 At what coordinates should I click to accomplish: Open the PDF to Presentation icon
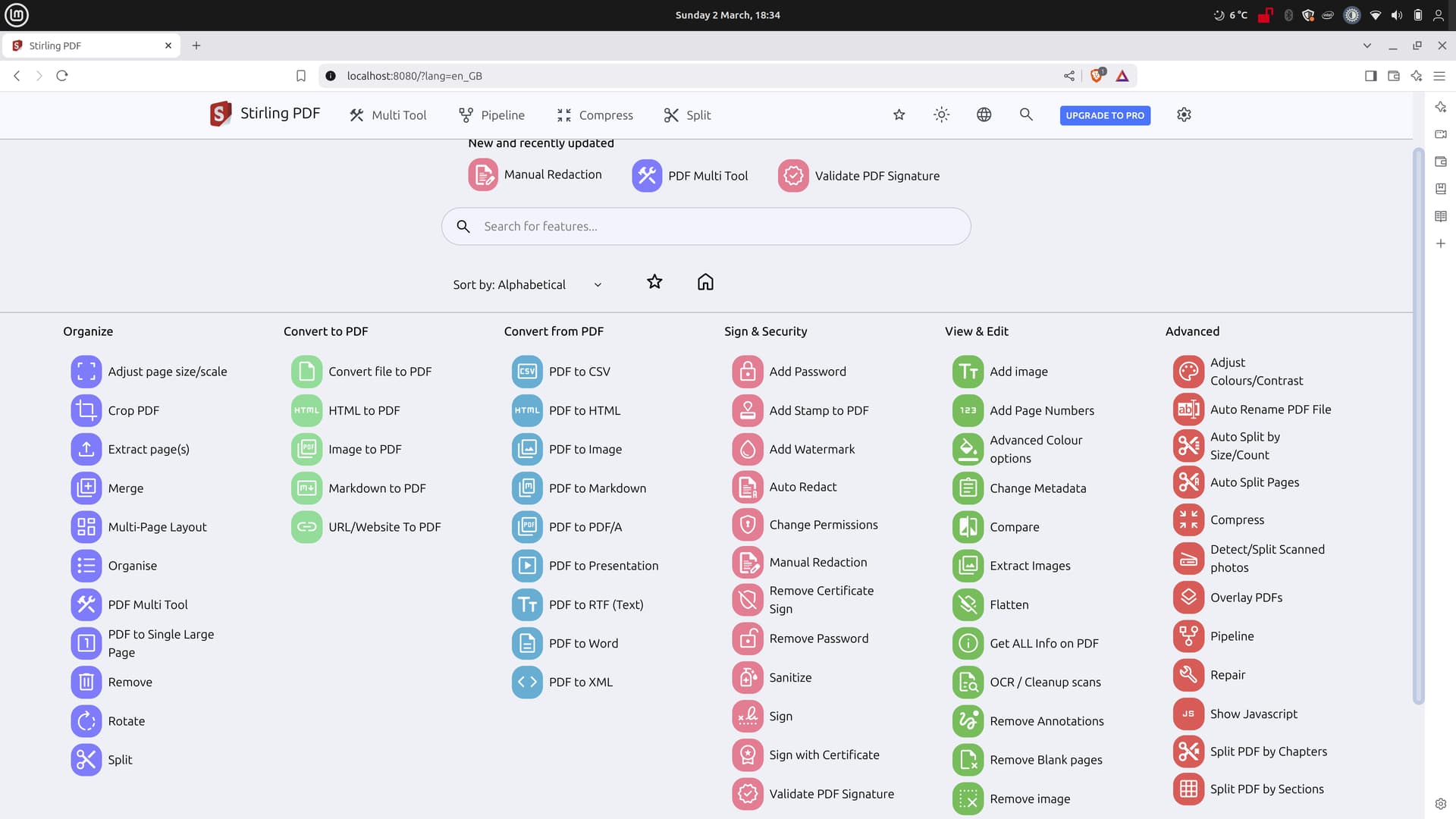pyautogui.click(x=527, y=566)
